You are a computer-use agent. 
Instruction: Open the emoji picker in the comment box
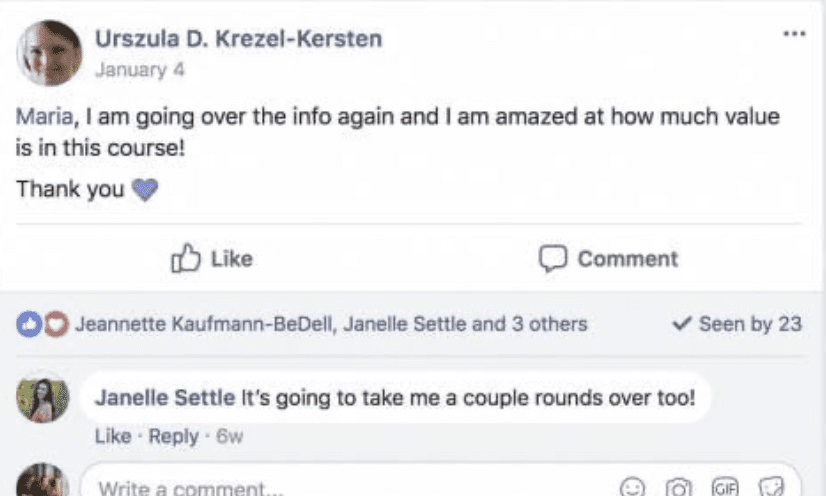632,488
